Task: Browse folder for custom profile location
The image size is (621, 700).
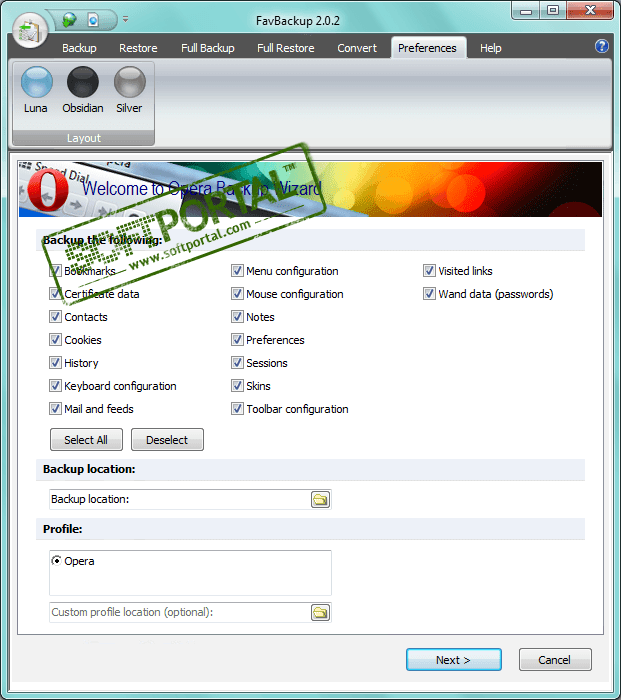Action: pyautogui.click(x=320, y=612)
